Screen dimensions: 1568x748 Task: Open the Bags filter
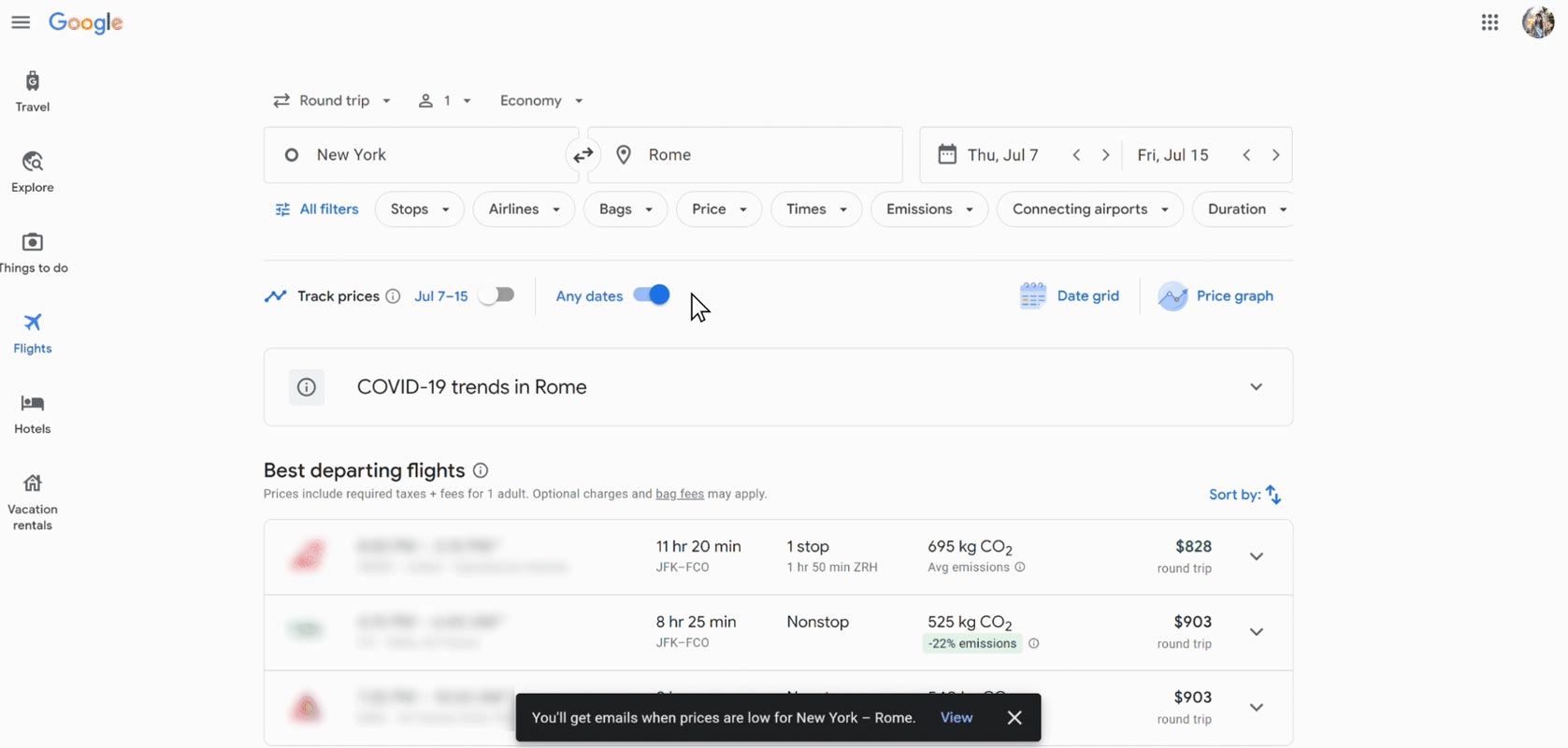(626, 209)
